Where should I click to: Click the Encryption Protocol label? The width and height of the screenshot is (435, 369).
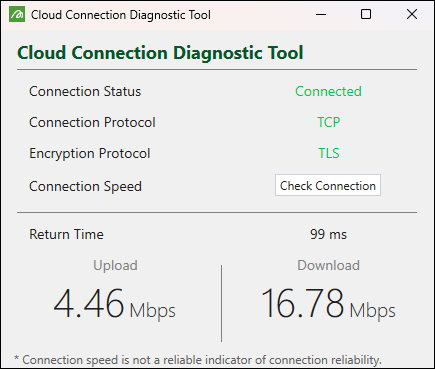point(90,154)
